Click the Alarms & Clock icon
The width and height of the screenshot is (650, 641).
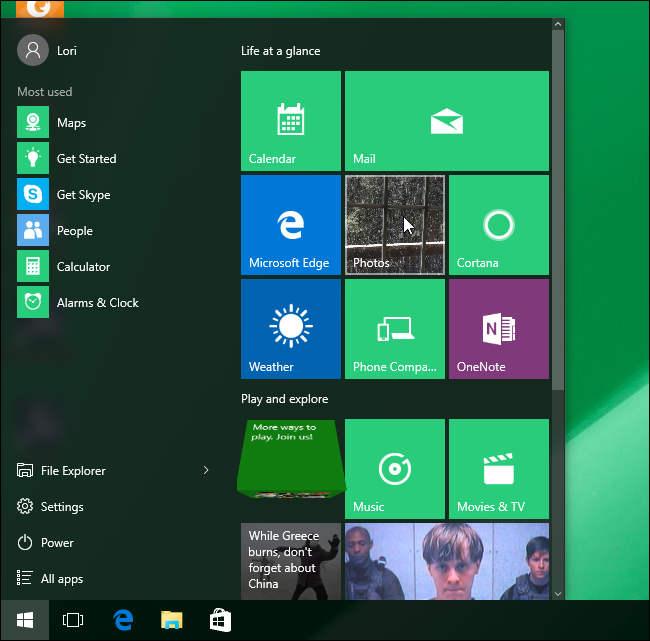[x=33, y=302]
